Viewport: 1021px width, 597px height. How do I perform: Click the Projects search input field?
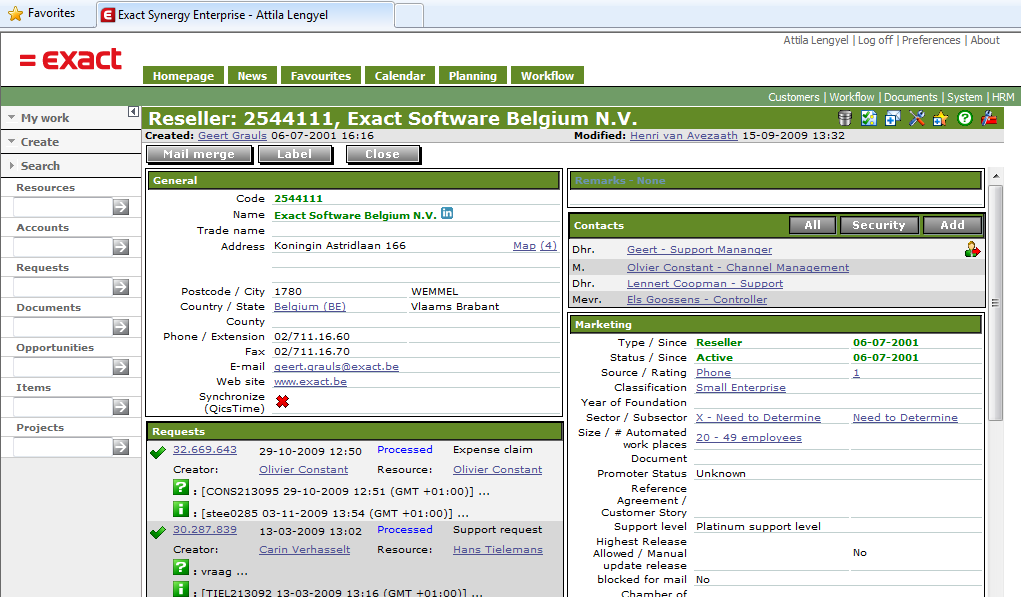tap(63, 447)
